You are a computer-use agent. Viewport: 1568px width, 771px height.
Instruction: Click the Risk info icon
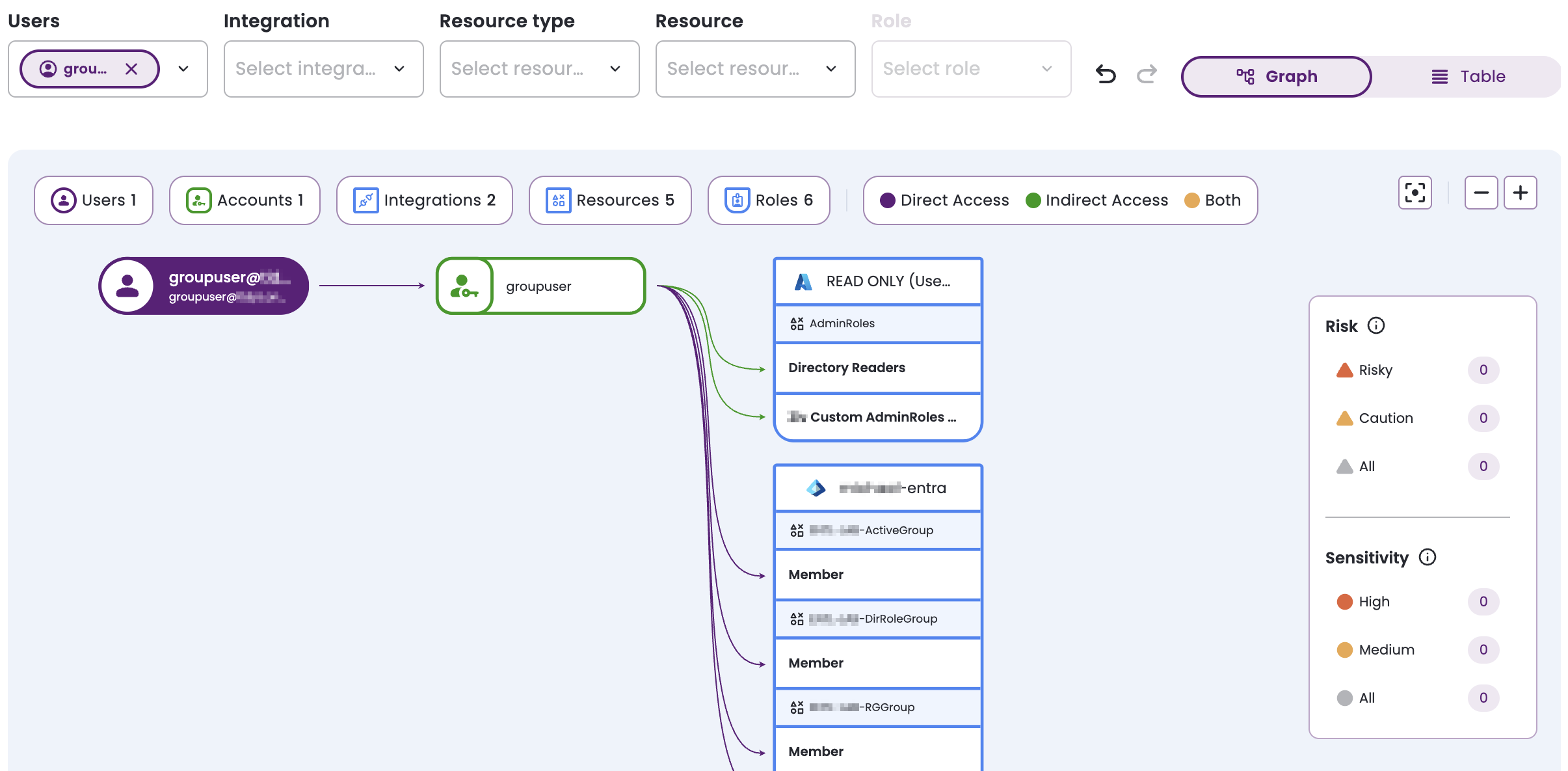(x=1376, y=325)
